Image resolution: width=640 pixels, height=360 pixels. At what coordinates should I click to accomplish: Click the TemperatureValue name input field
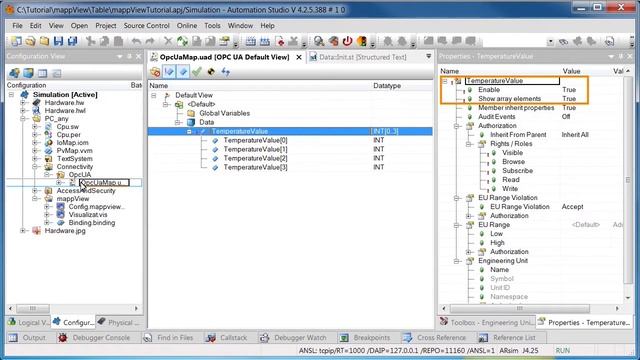(x=512, y=81)
